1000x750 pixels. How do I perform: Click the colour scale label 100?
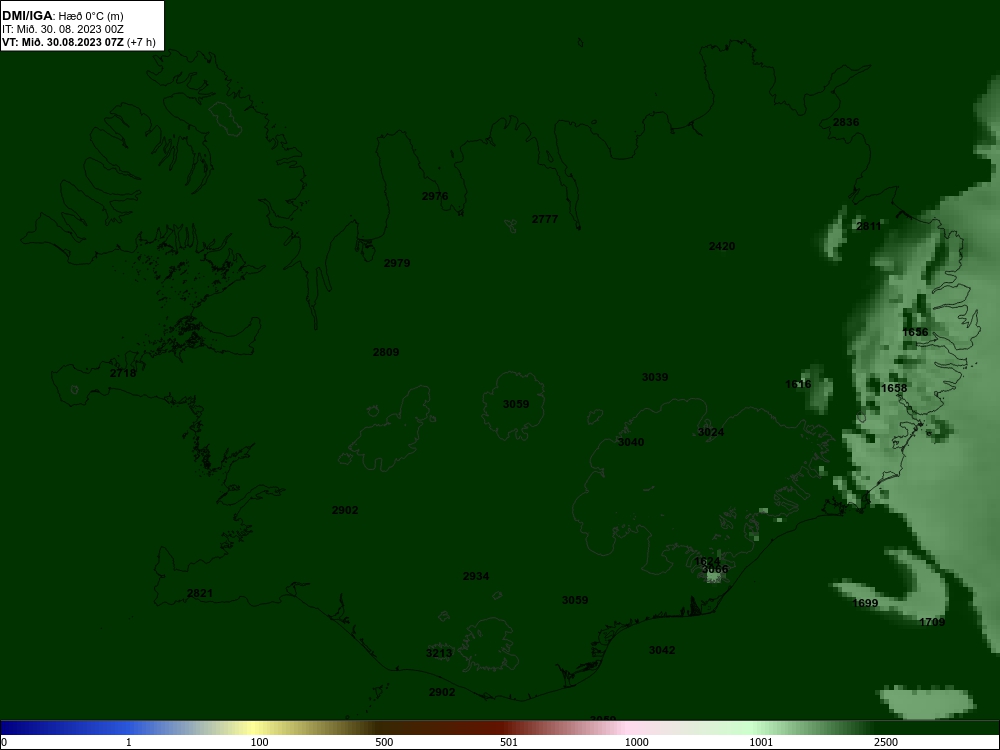pyautogui.click(x=260, y=742)
